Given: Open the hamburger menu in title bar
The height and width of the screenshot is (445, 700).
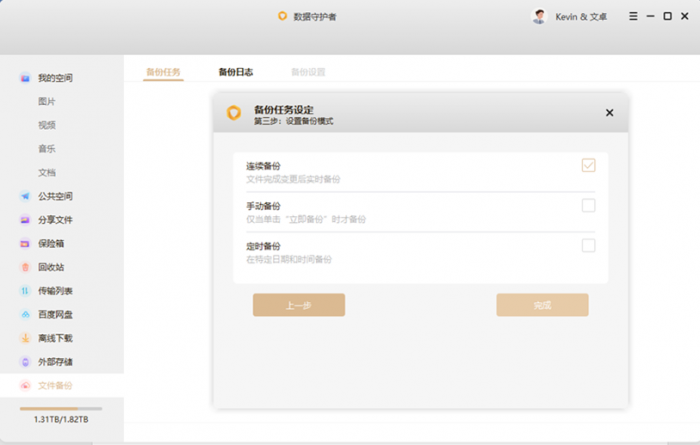Looking at the screenshot, I should (x=633, y=16).
